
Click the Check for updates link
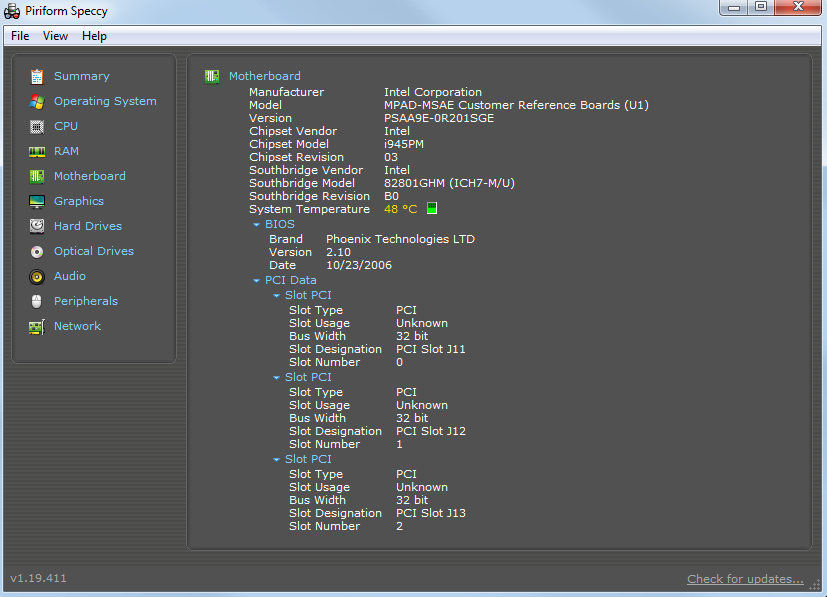(x=745, y=579)
